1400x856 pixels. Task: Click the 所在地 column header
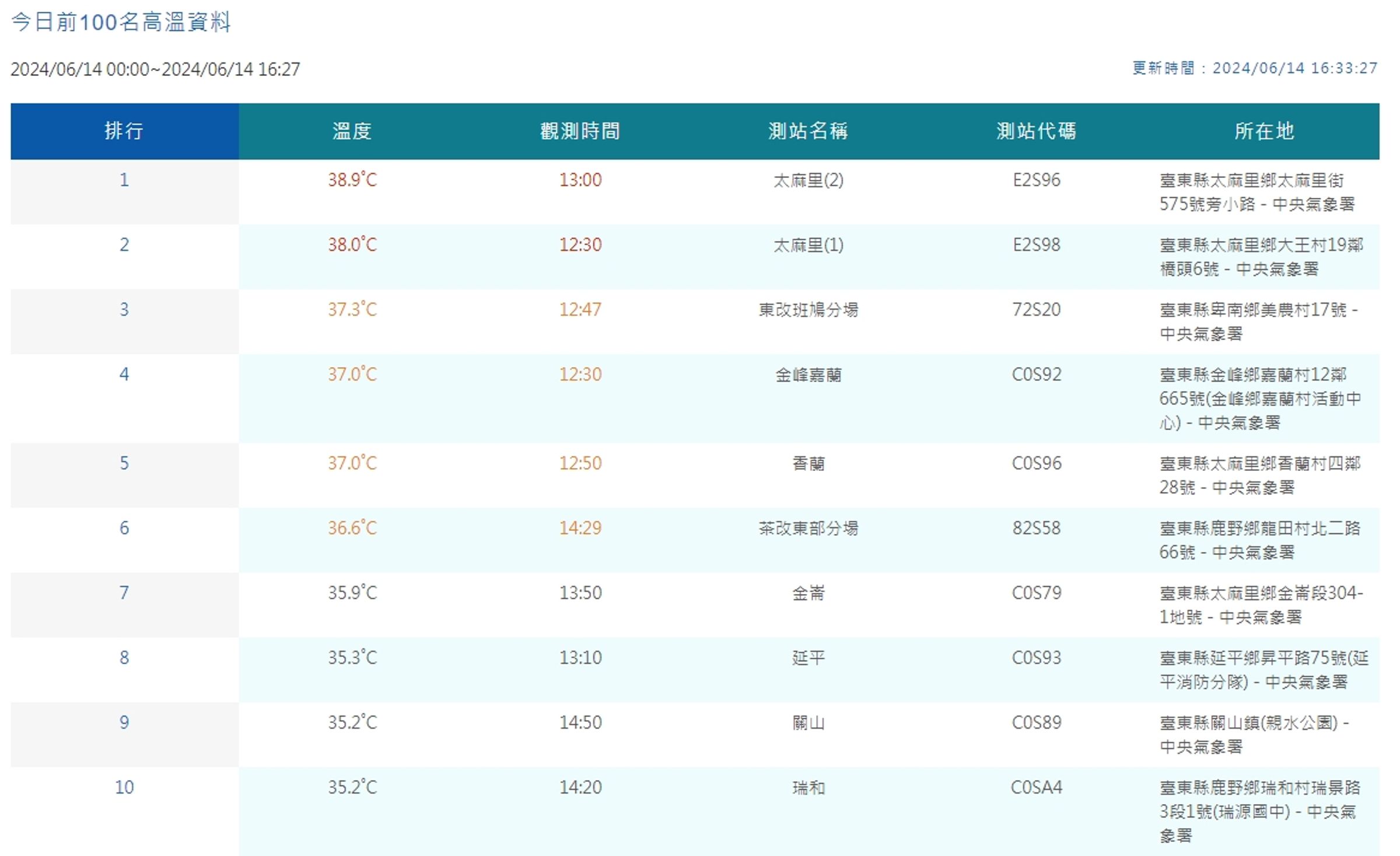(x=1264, y=131)
